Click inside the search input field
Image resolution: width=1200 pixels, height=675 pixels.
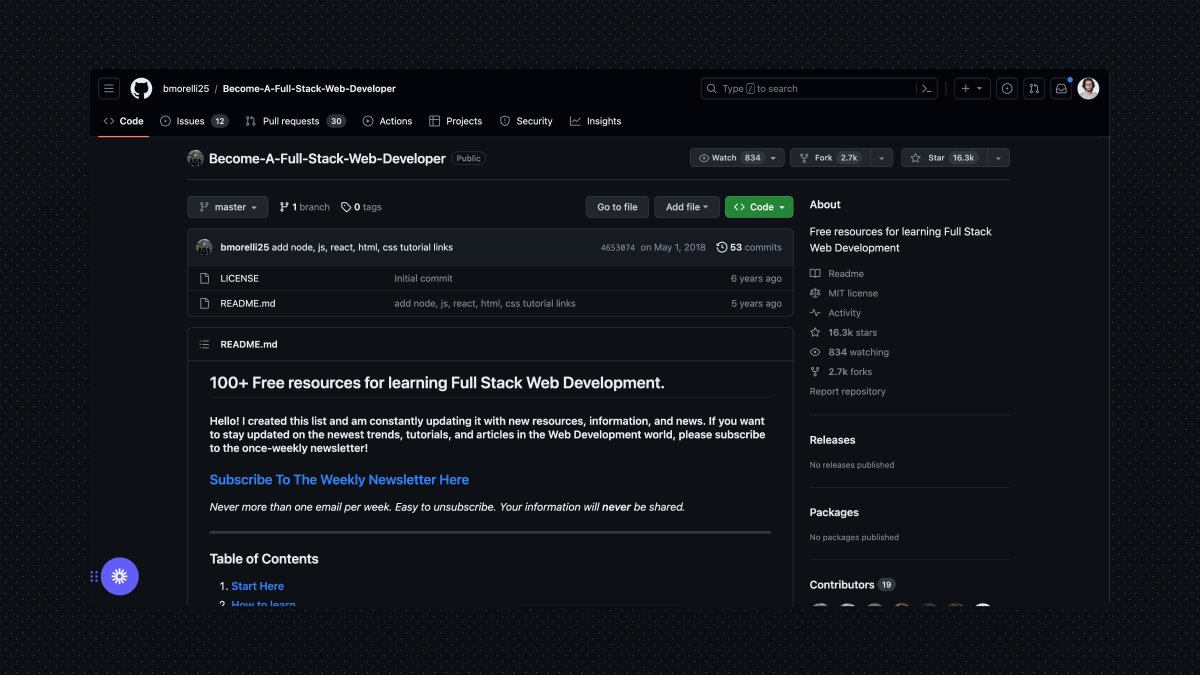(x=800, y=88)
